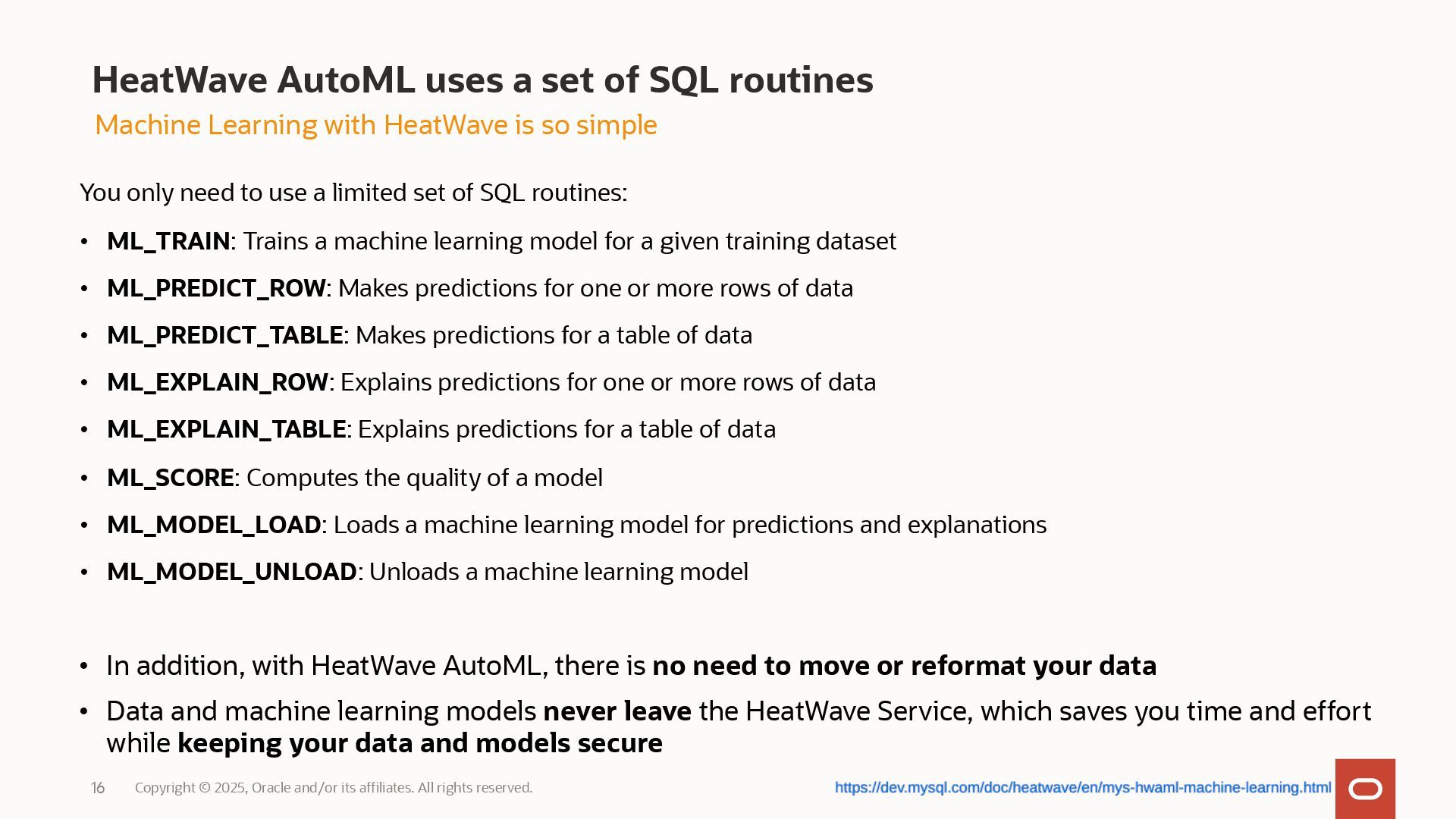
Task: Click bold text 'no need to move or reformat'
Action: point(904,666)
